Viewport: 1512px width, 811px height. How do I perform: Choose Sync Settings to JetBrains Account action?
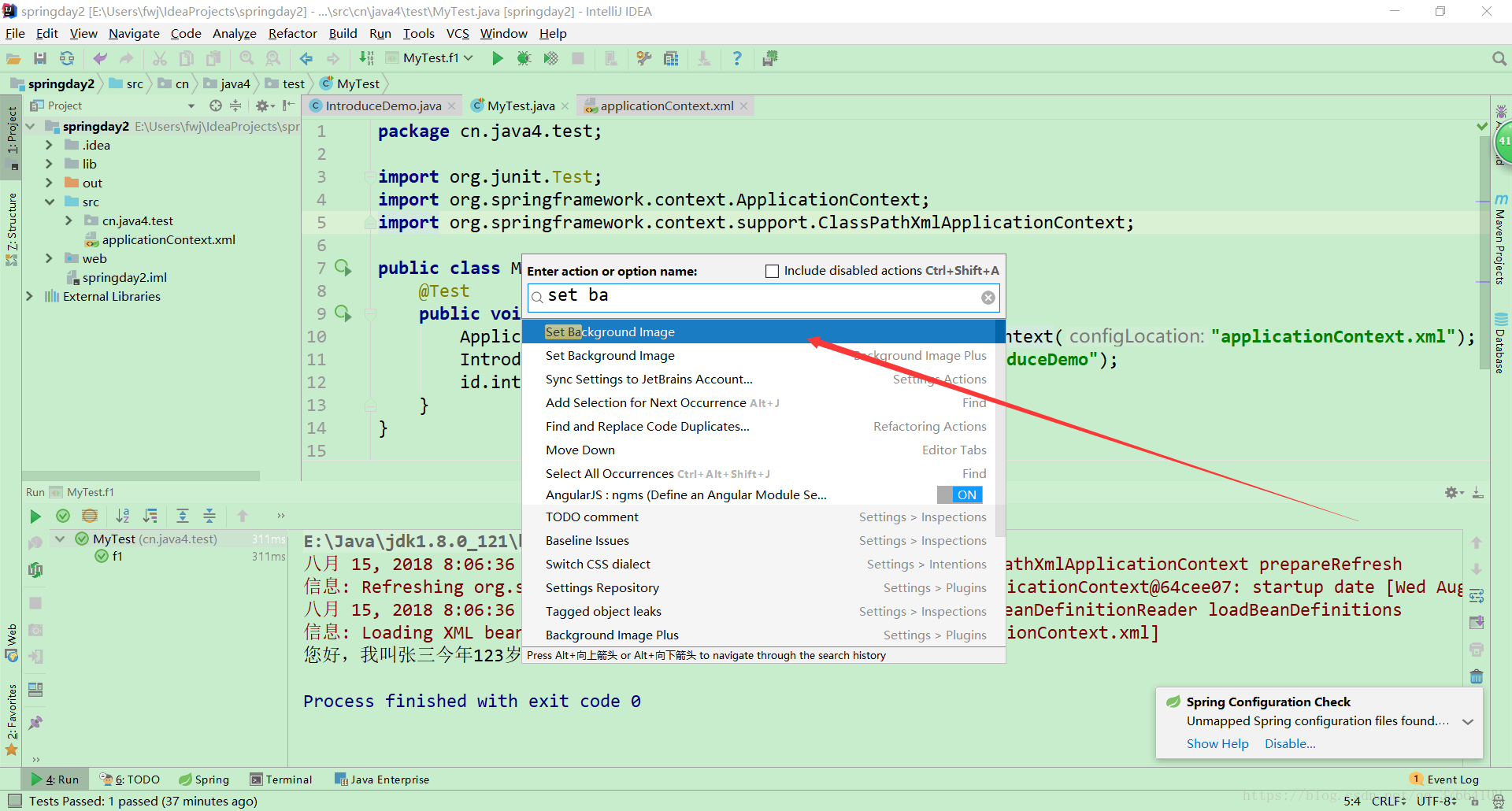click(x=649, y=379)
